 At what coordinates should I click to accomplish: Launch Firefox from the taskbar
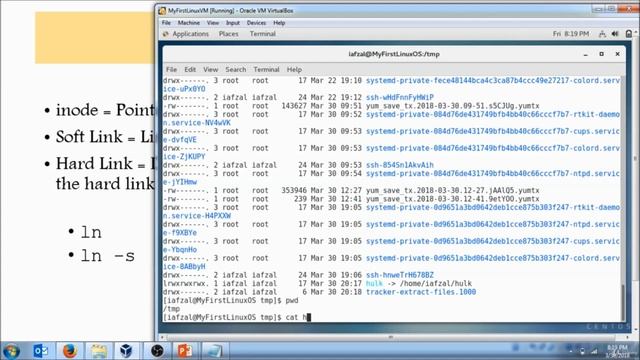pos(70,351)
